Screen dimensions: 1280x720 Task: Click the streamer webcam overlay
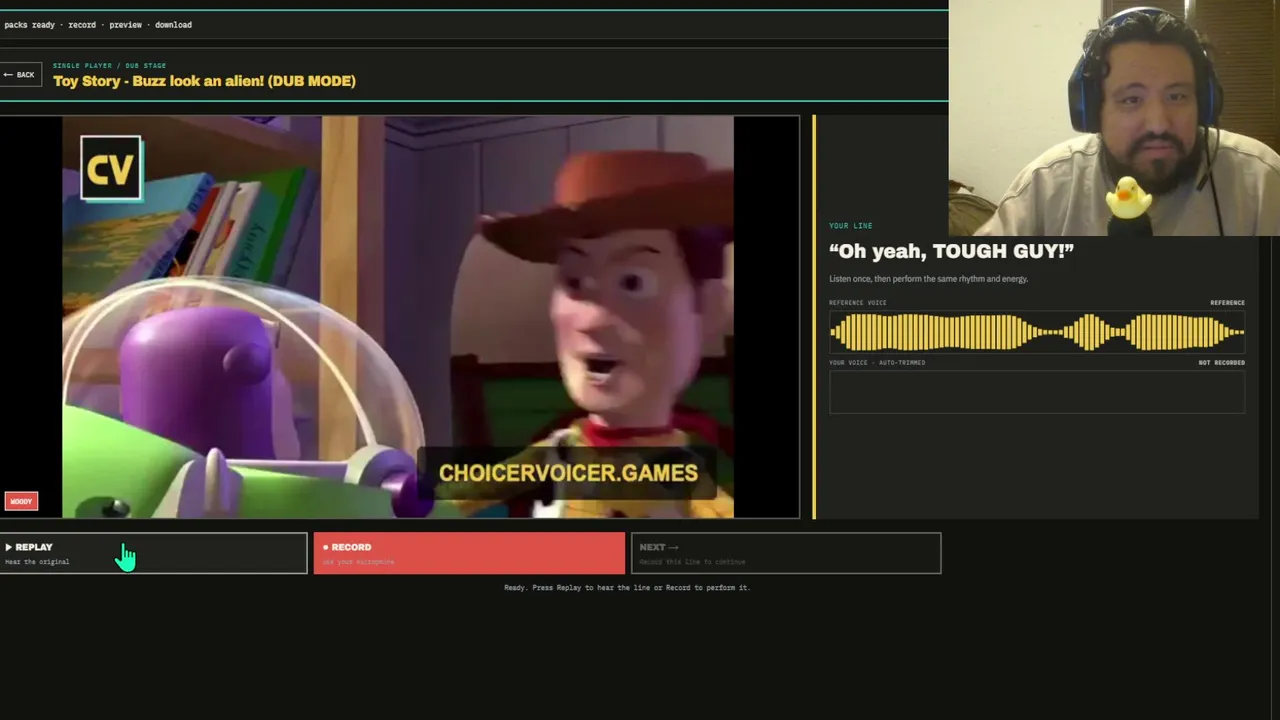click(1114, 118)
